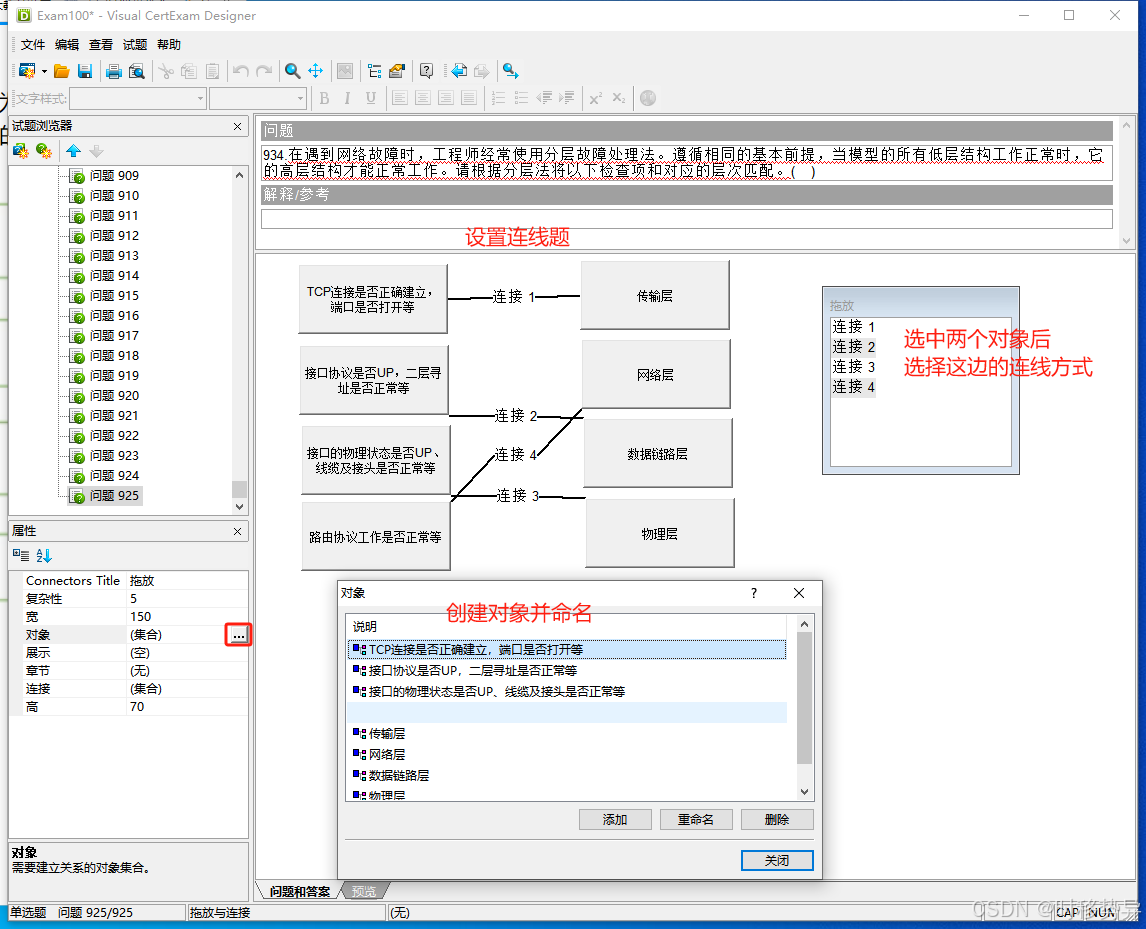
Task: Click the tree structure toolbar icon
Action: point(374,71)
